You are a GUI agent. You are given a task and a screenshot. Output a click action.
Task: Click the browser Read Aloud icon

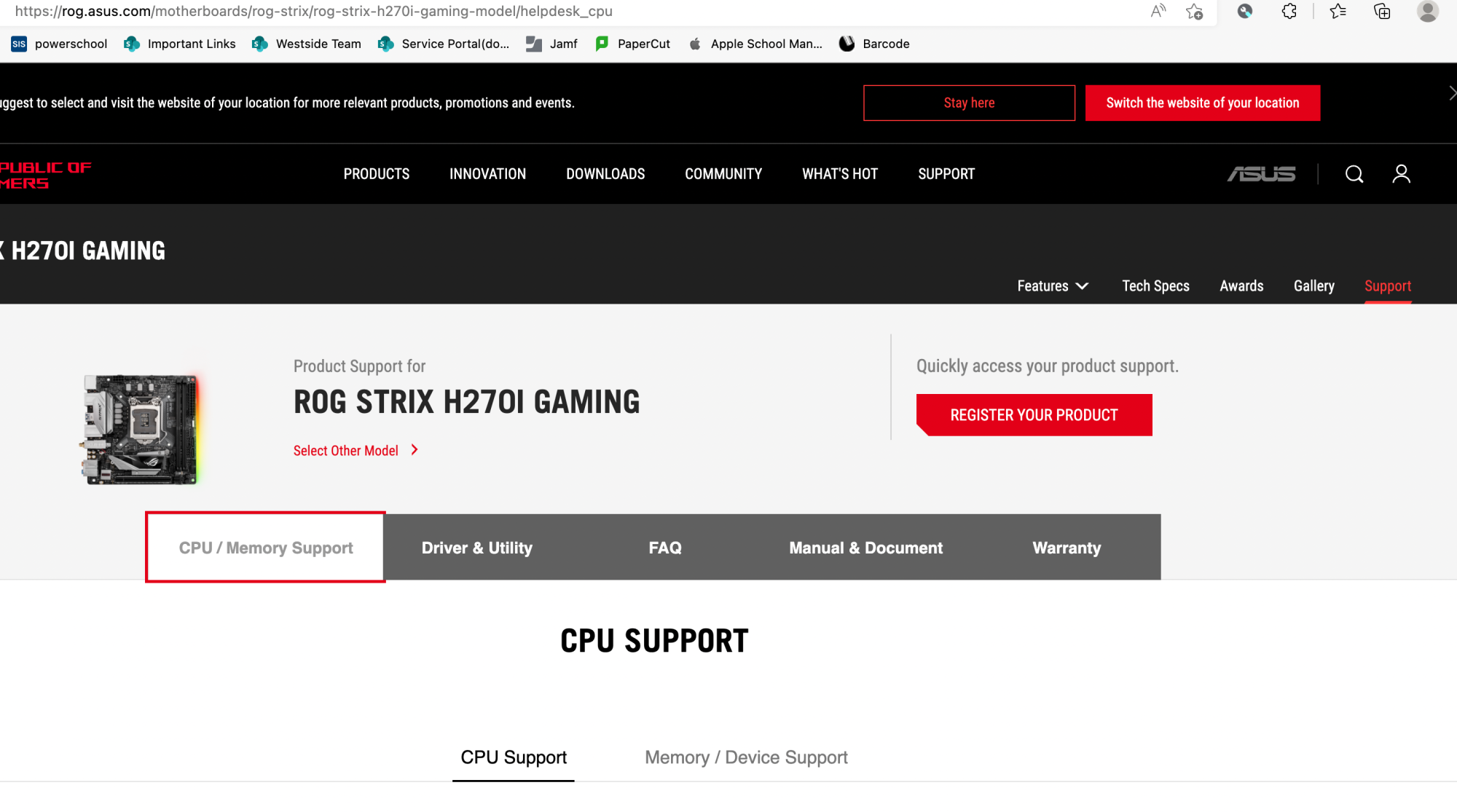tap(1158, 11)
